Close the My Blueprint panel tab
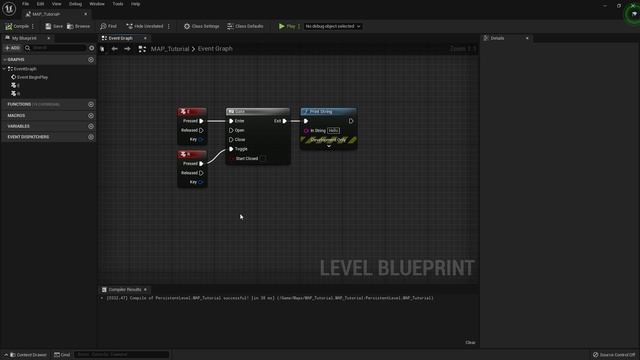Viewport: 640px width, 360px height. [49, 38]
